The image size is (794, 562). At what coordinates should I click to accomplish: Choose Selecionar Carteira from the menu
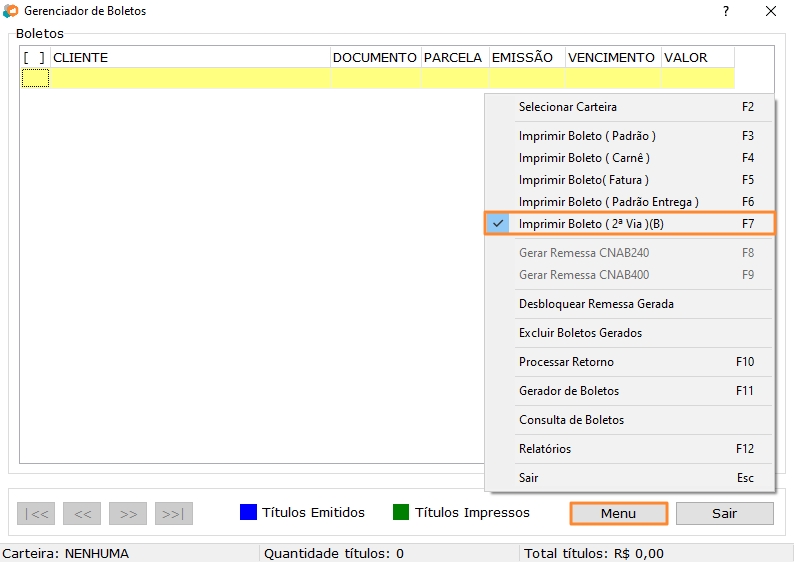pos(629,107)
